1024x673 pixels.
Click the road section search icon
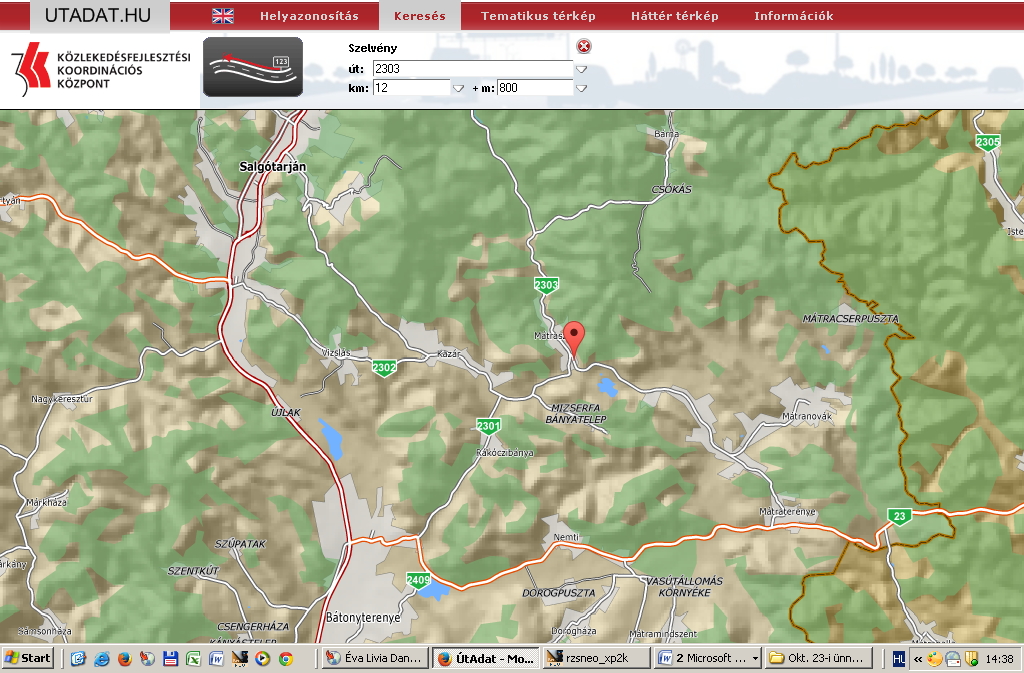point(253,68)
